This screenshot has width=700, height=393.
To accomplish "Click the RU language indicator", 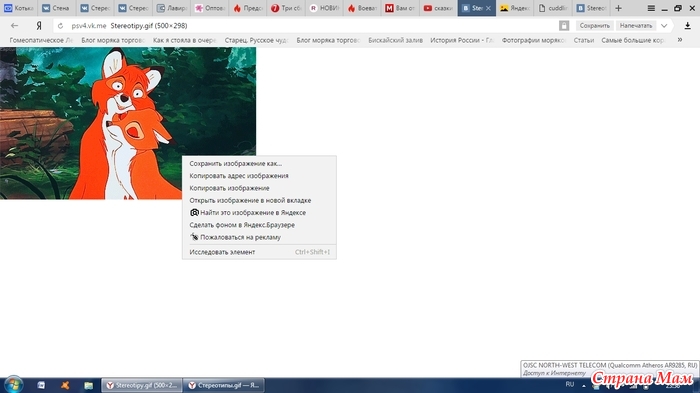I will pyautogui.click(x=570, y=385).
